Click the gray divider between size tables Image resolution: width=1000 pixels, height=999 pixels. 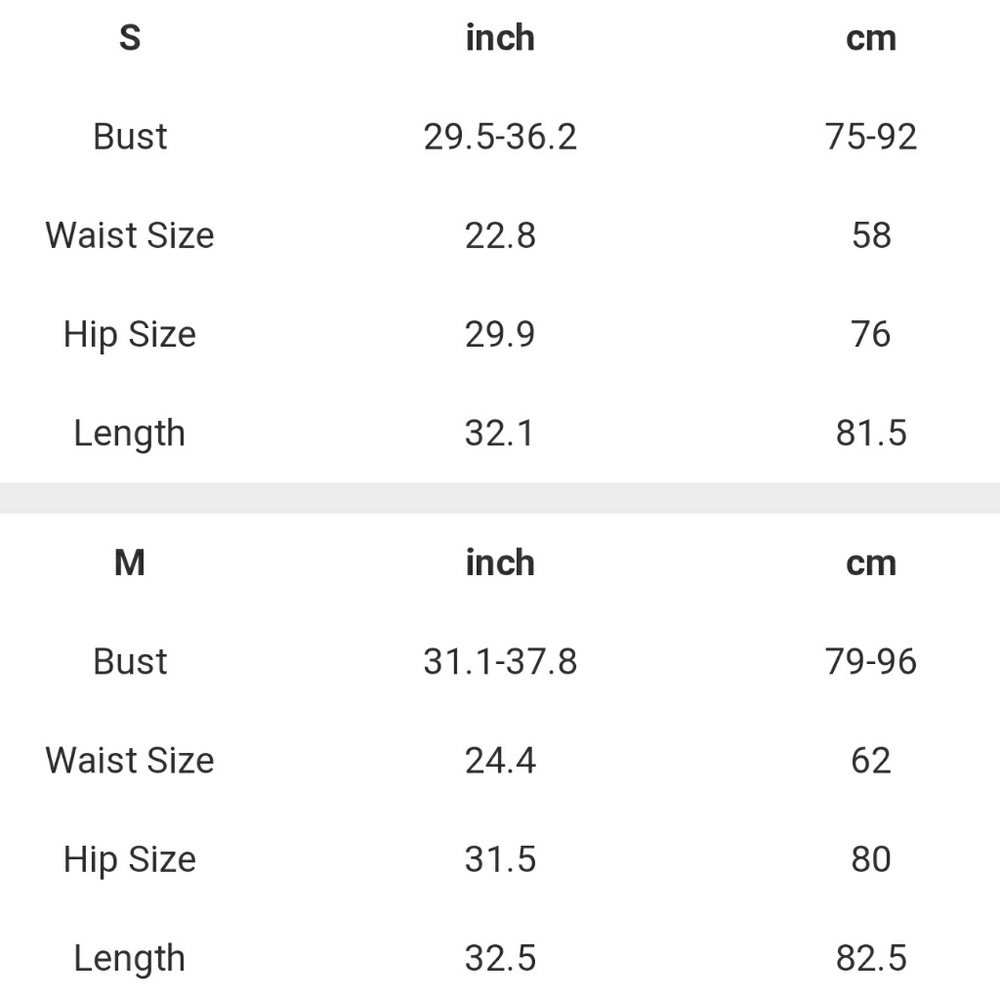tap(500, 498)
